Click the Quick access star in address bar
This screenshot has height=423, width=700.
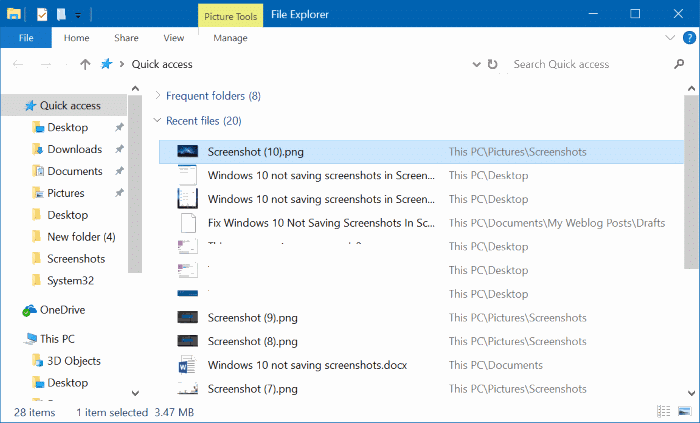(x=106, y=64)
